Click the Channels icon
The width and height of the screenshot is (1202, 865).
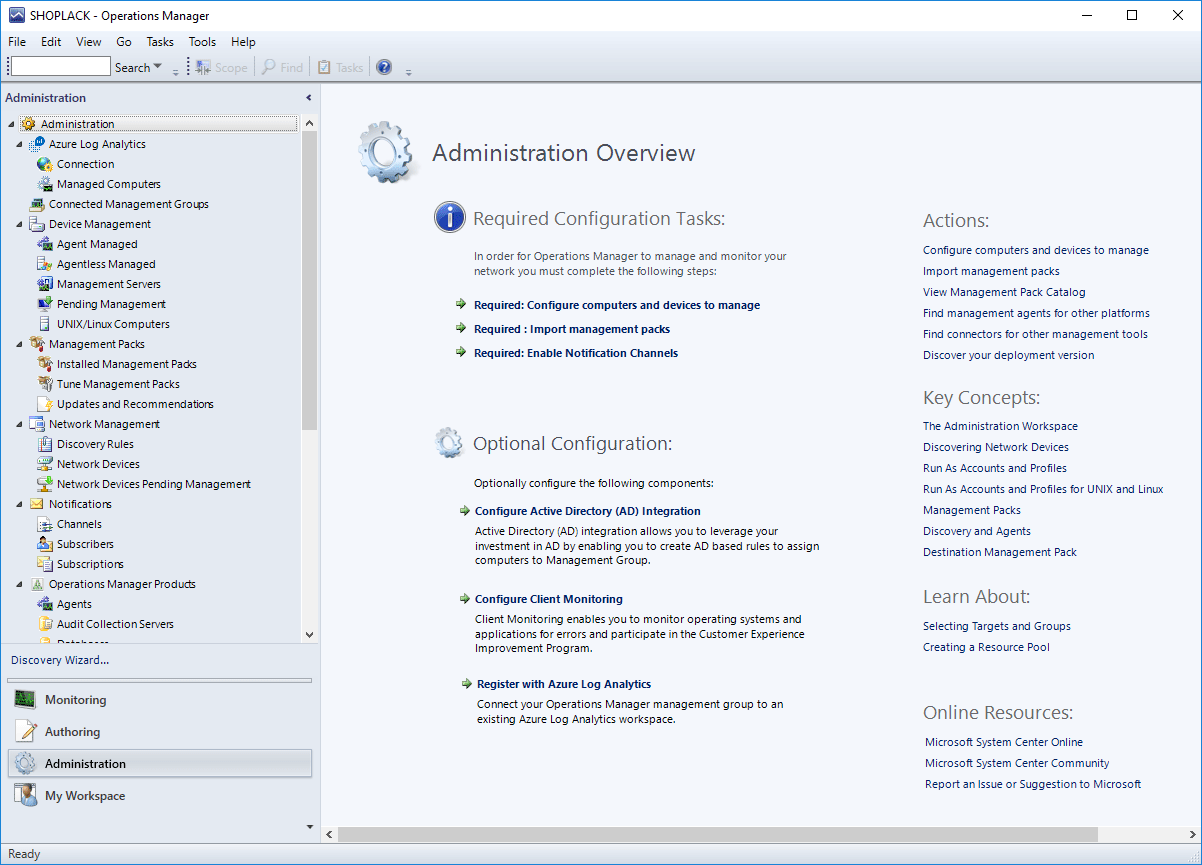point(44,524)
